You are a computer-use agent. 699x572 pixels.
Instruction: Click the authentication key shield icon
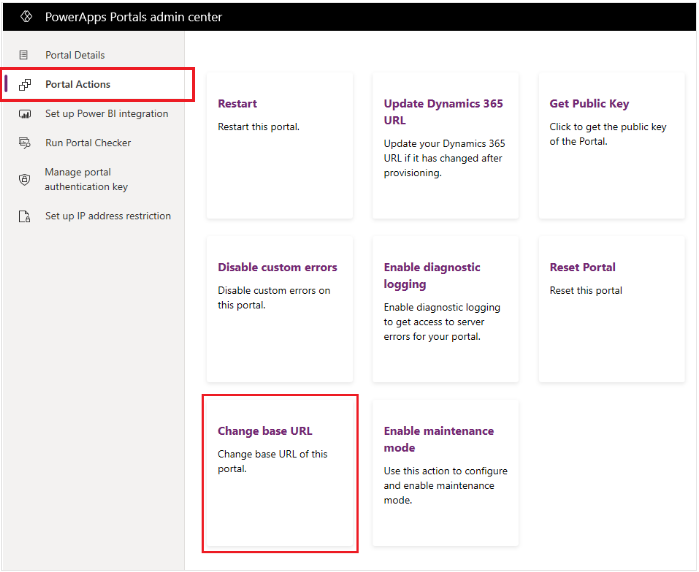25,180
